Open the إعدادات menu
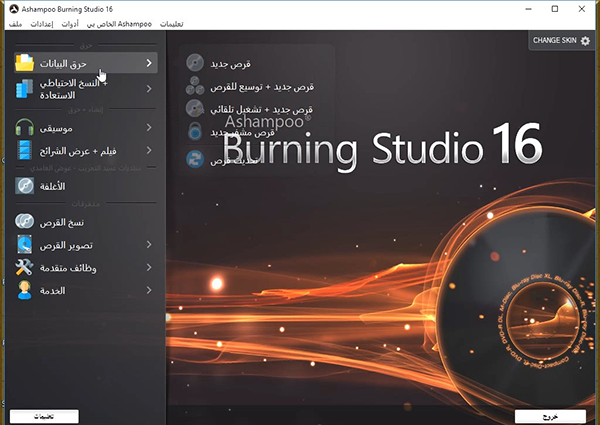The height and width of the screenshot is (425, 600). click(x=42, y=24)
